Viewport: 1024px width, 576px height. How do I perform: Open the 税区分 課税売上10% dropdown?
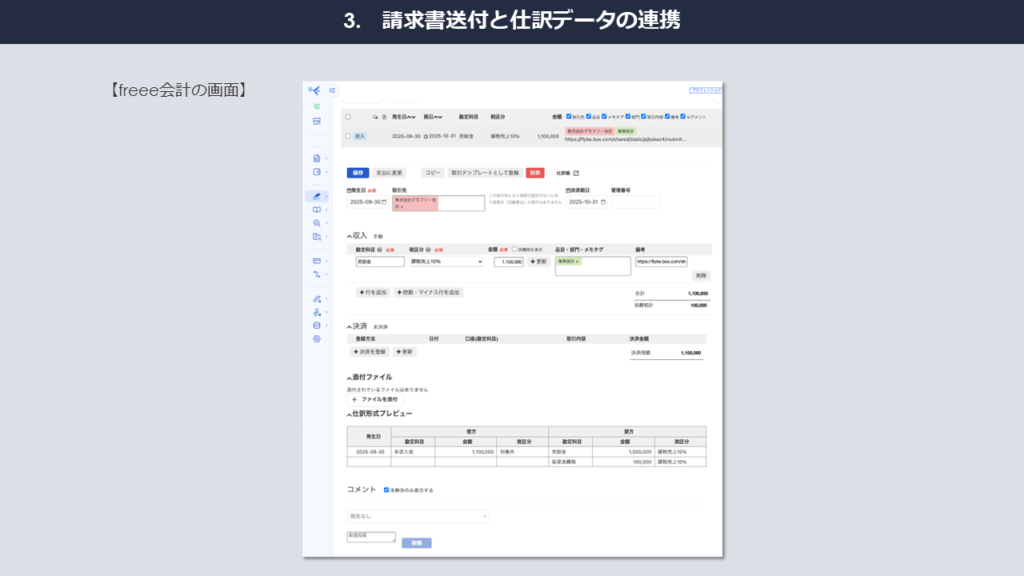pyautogui.click(x=445, y=262)
